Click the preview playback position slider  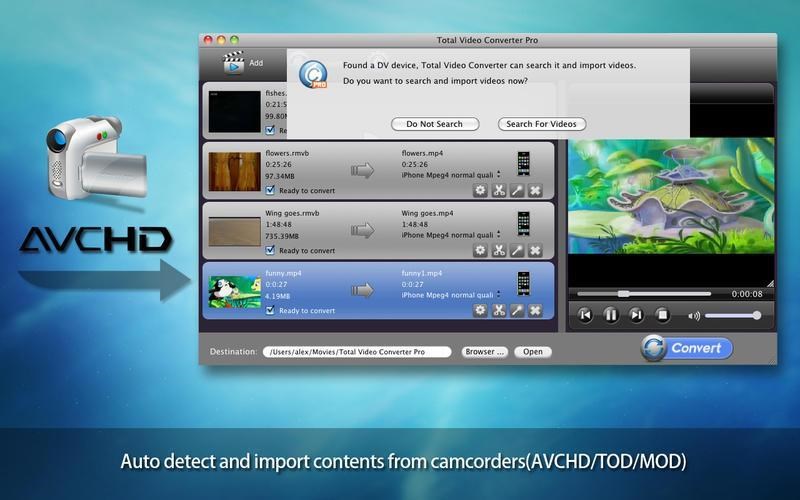point(644,294)
